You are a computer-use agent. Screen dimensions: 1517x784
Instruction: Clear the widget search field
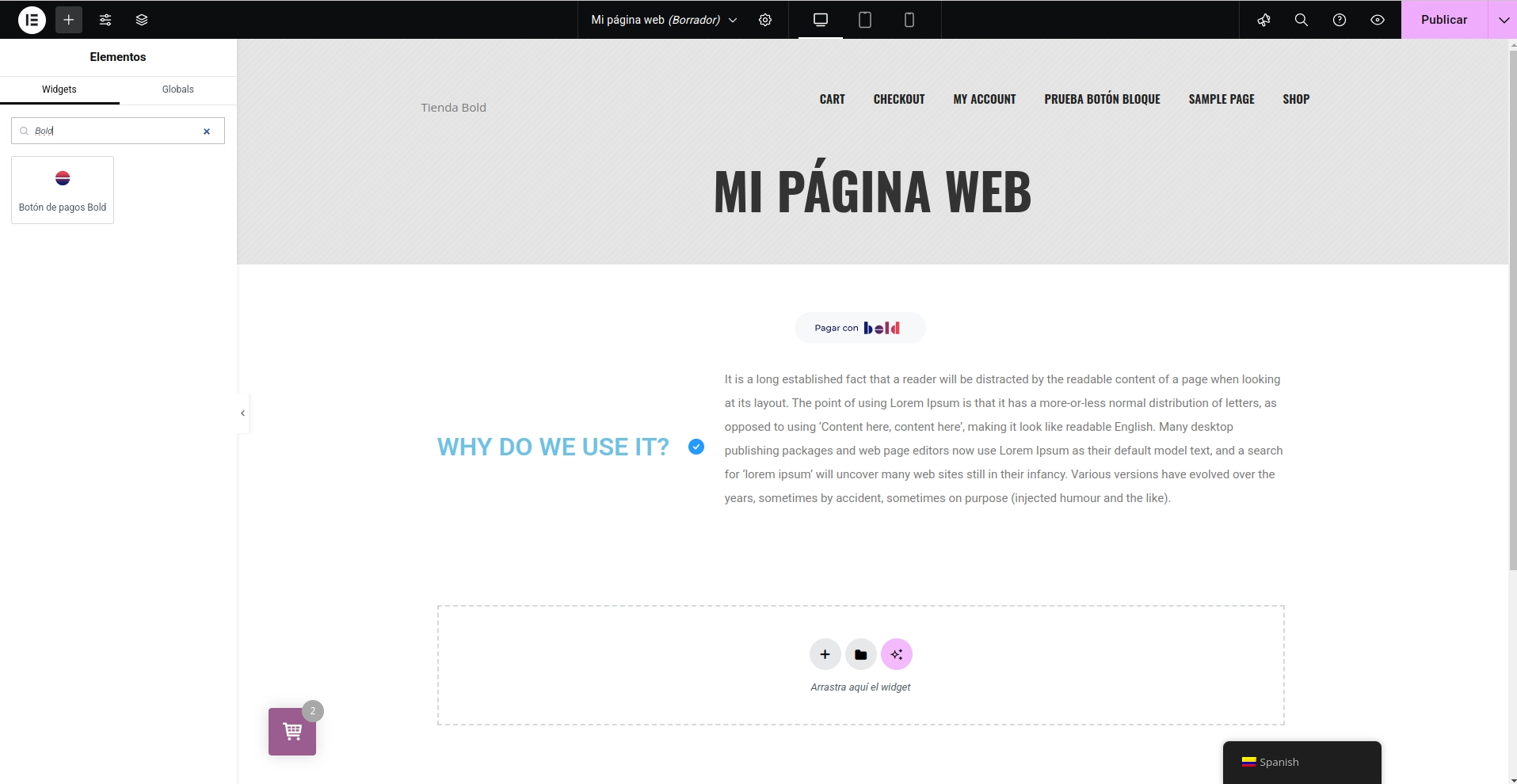click(x=207, y=131)
